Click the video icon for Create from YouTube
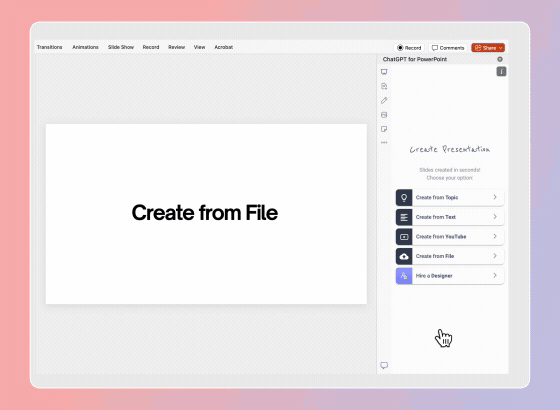Image resolution: width=560 pixels, height=410 pixels. click(404, 237)
